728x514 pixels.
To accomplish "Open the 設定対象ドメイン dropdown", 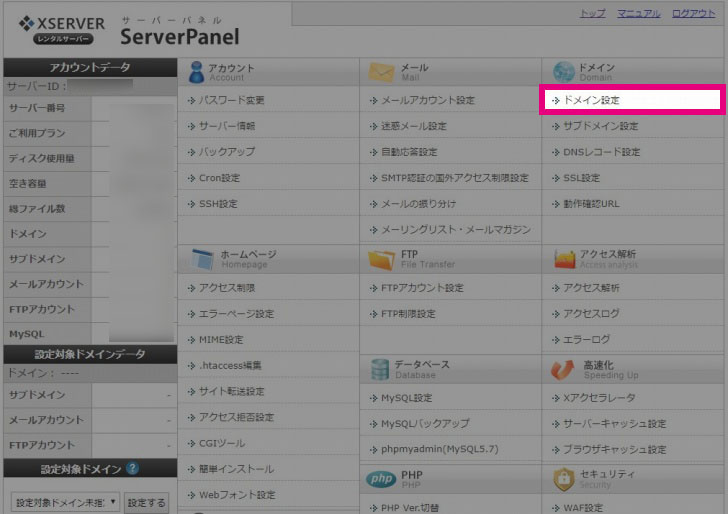I will tap(65, 502).
